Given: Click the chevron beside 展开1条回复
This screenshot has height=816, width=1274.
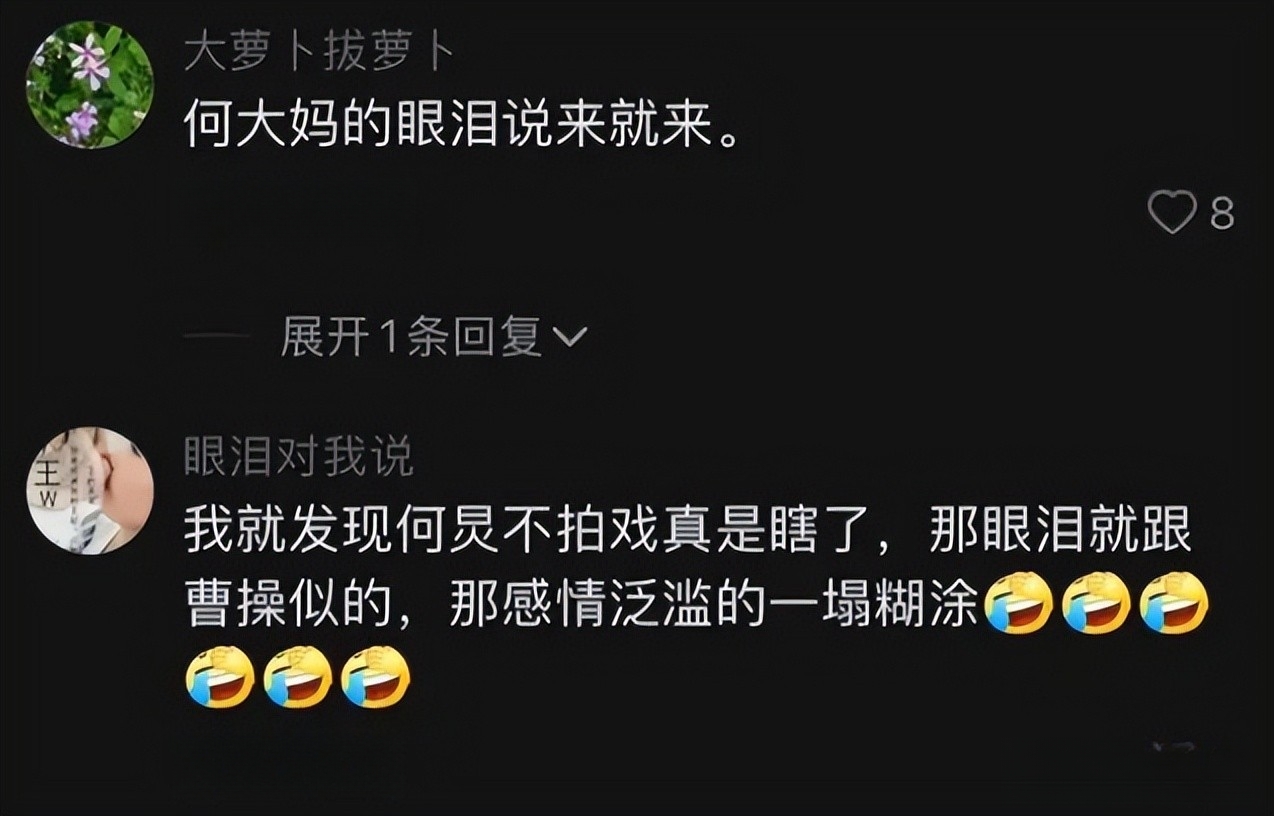Looking at the screenshot, I should [570, 339].
